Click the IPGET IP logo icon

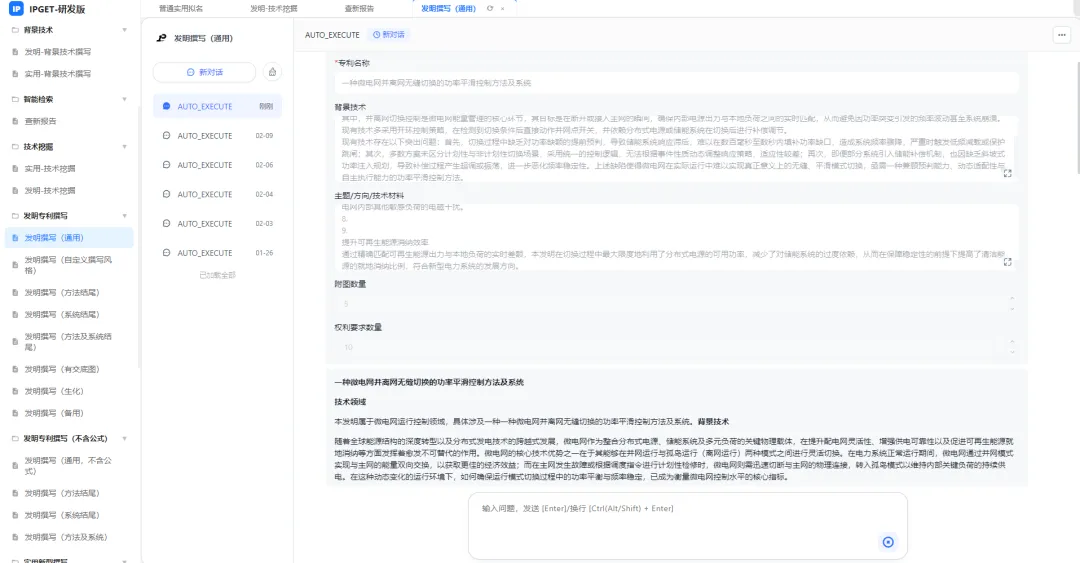coord(16,9)
